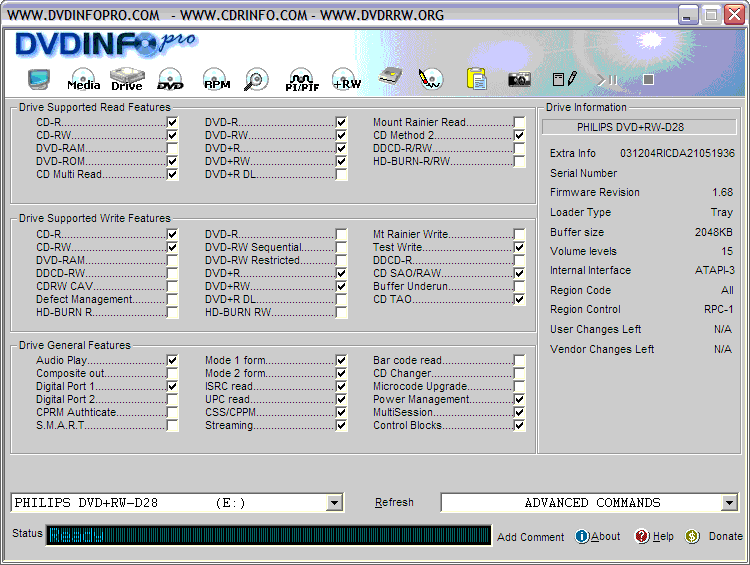Toggle the Power Management checkbox

coord(519,399)
